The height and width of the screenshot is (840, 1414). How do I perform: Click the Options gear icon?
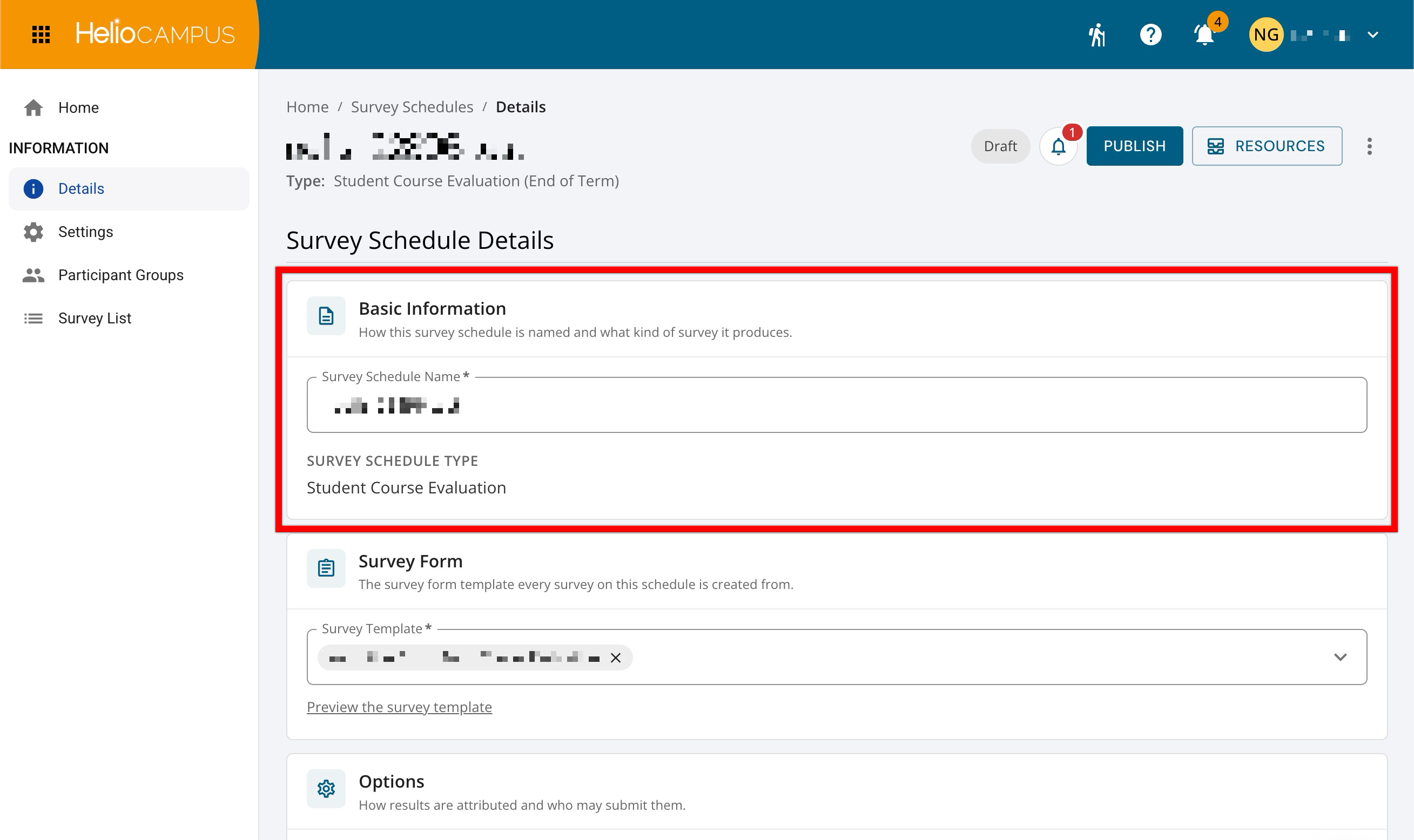(x=326, y=789)
